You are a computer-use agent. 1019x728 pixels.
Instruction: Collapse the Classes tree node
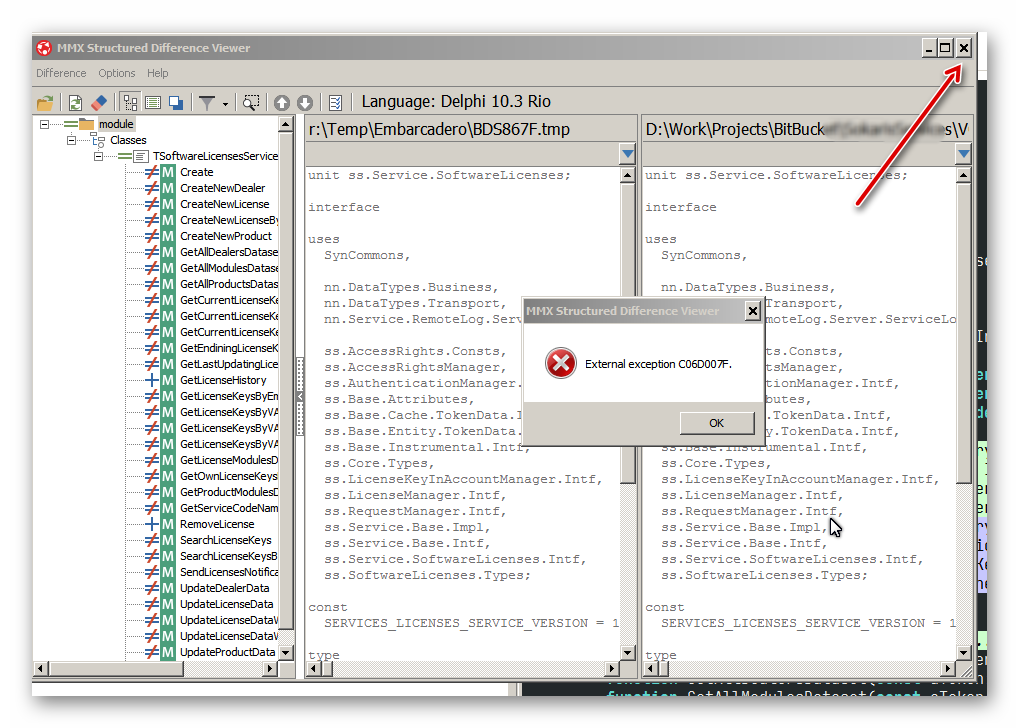tap(71, 140)
